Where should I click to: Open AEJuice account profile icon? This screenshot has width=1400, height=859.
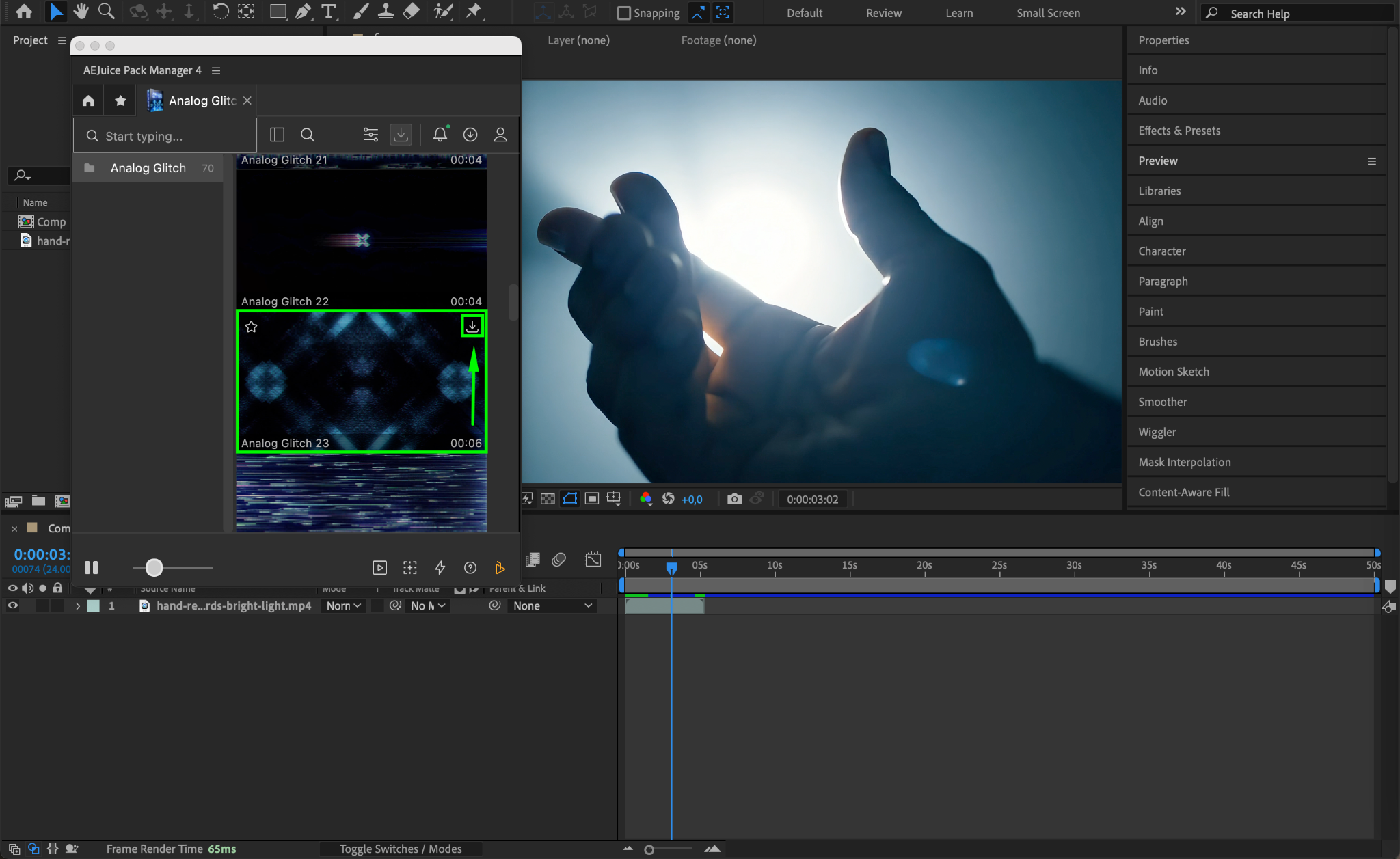click(500, 135)
